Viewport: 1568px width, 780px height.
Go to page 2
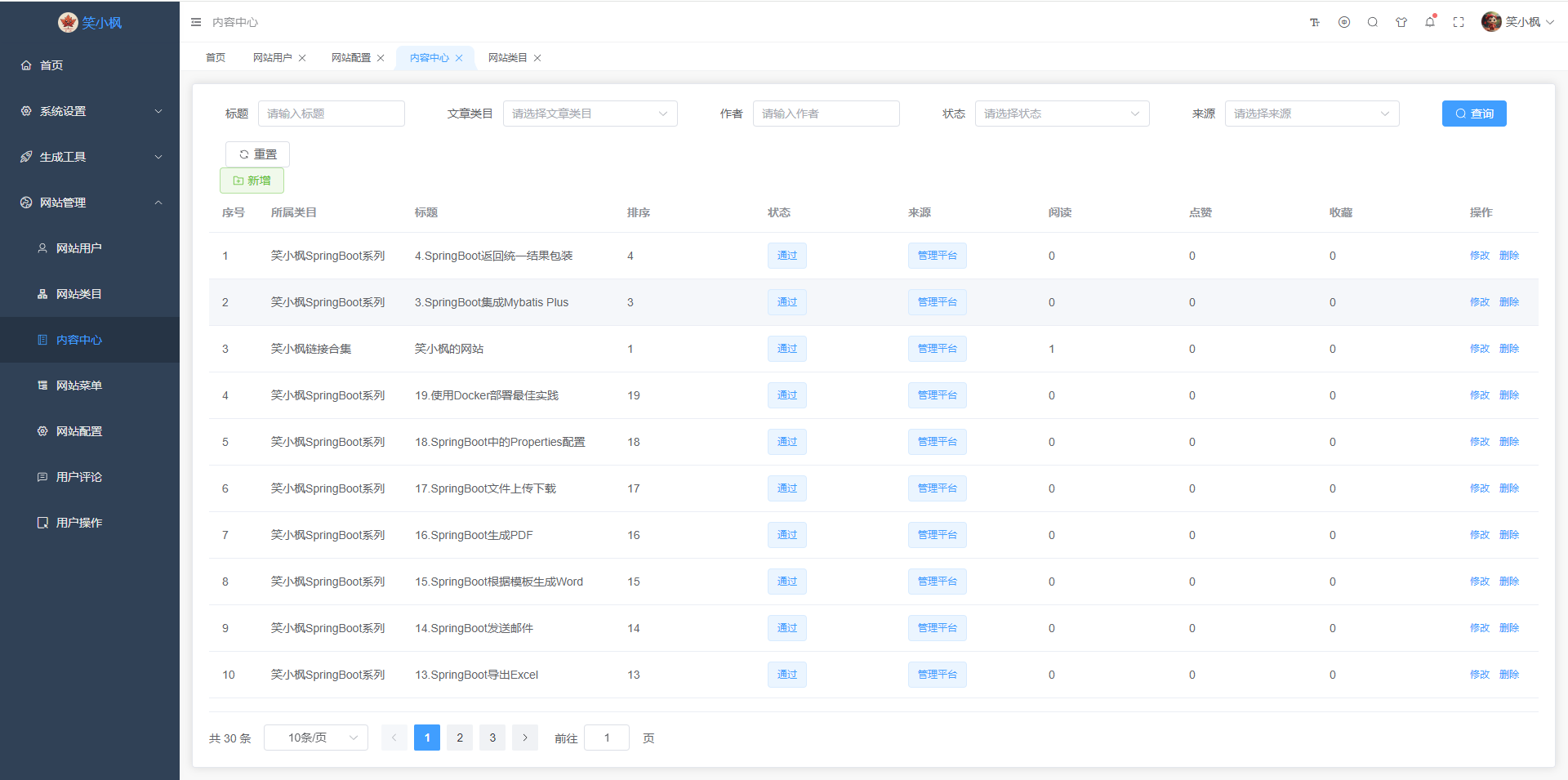coord(460,738)
